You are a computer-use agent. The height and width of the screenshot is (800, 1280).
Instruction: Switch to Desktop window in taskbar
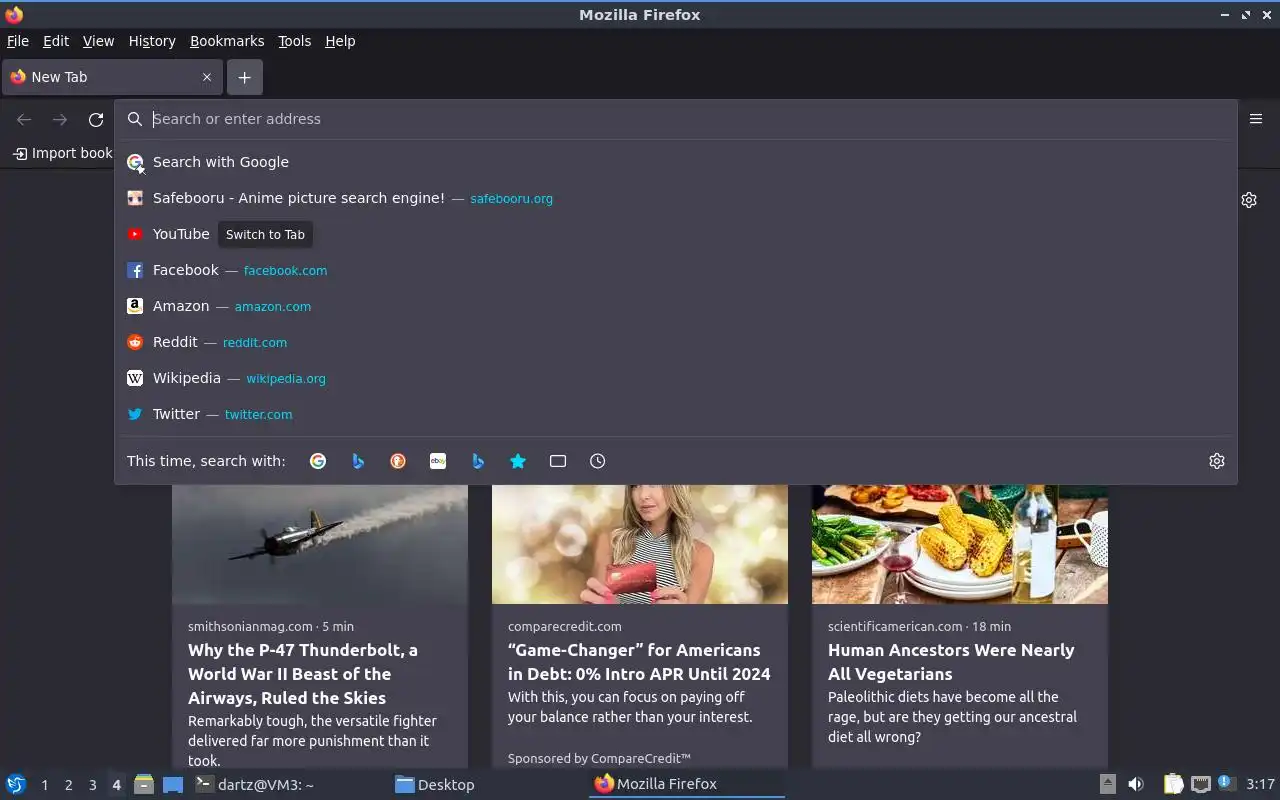[x=486, y=784]
